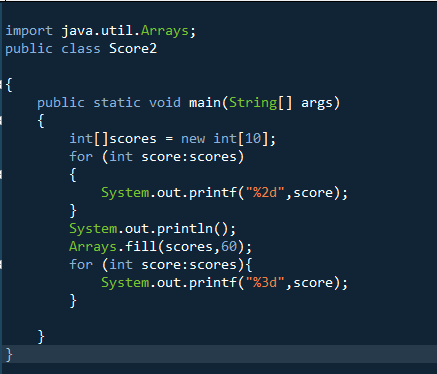Click 'System' in the "%3d" printf line

click(125, 283)
